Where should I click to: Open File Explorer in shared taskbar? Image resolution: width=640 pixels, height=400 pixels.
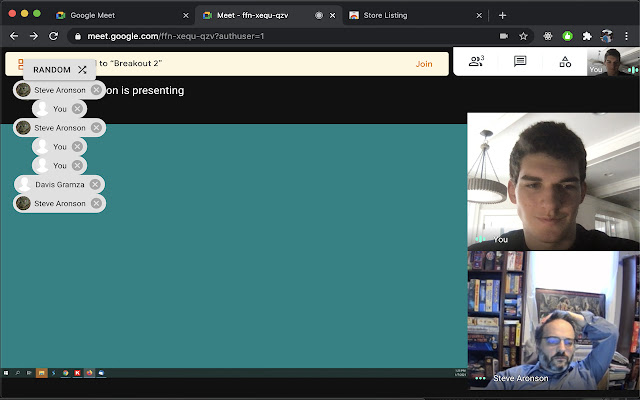(42, 373)
